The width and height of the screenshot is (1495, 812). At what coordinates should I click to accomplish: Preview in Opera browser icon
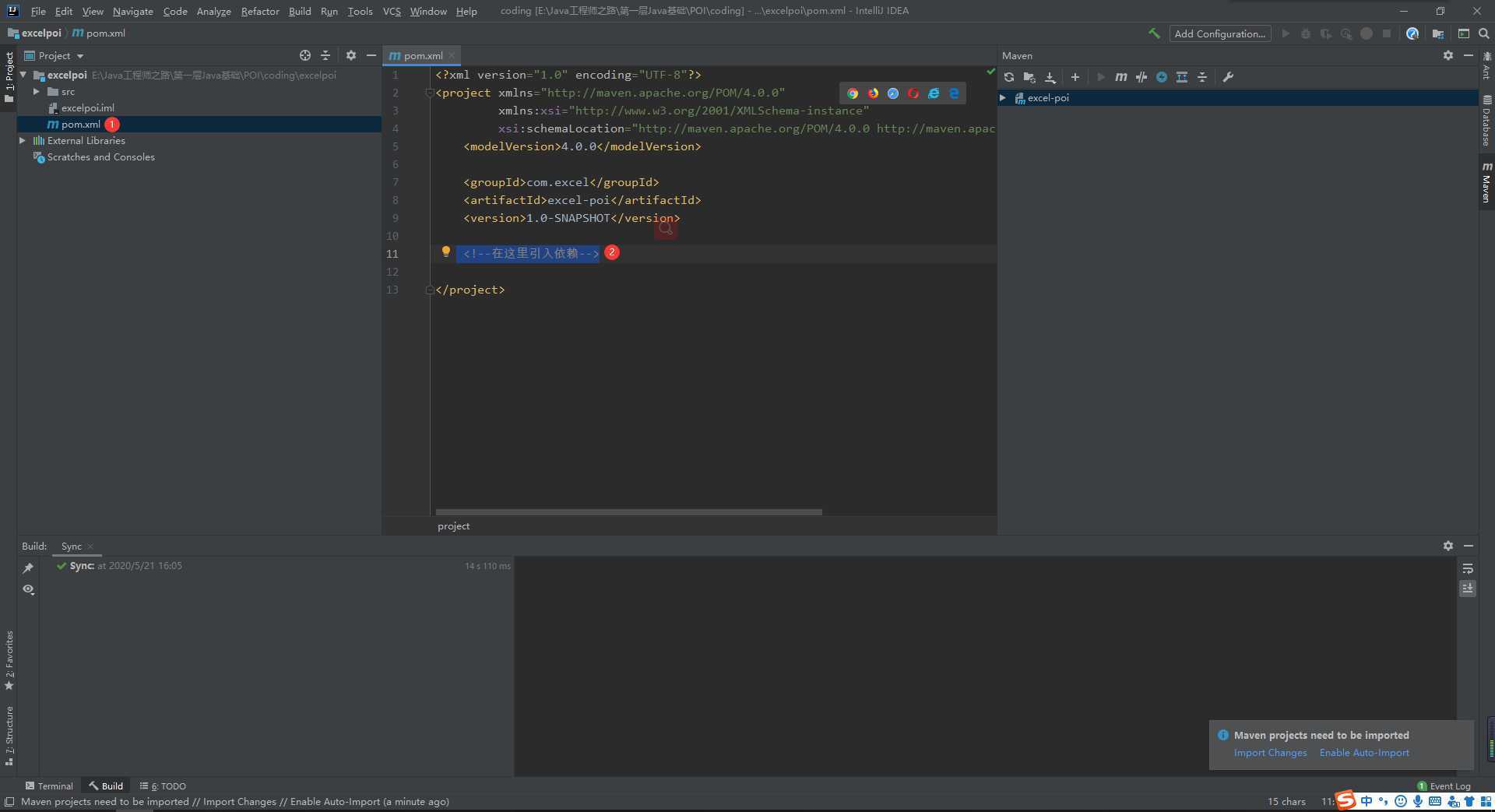coord(913,93)
